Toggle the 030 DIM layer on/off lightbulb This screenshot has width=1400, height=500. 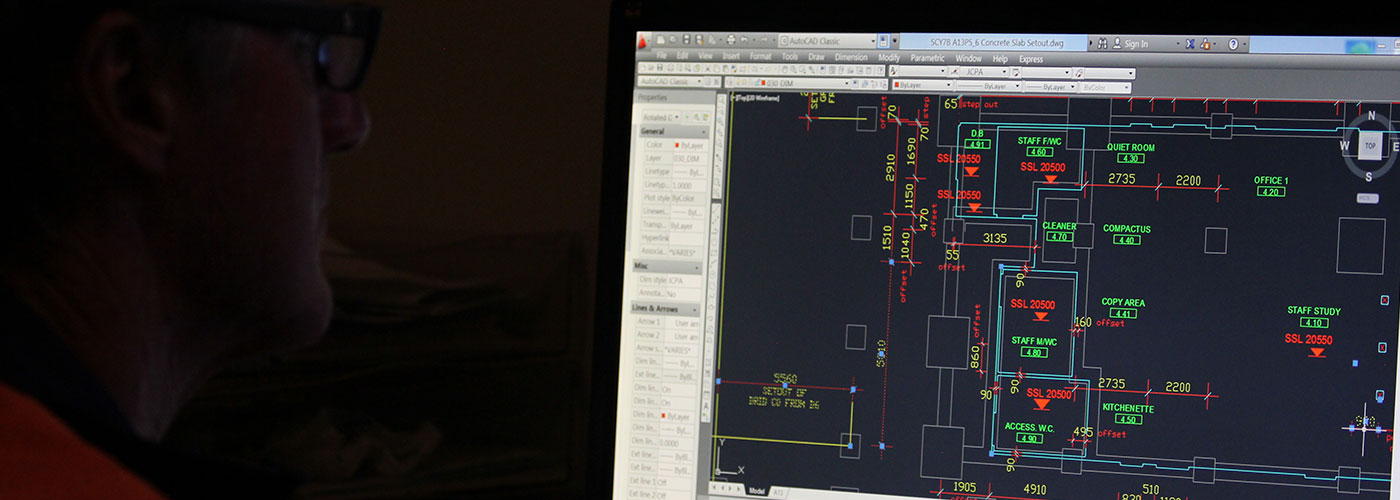click(738, 83)
